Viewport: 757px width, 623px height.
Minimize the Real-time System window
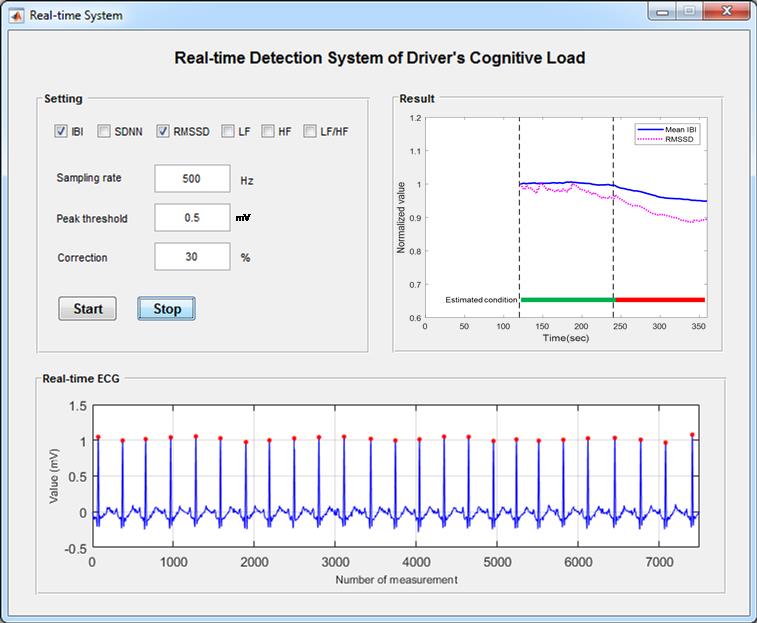662,12
